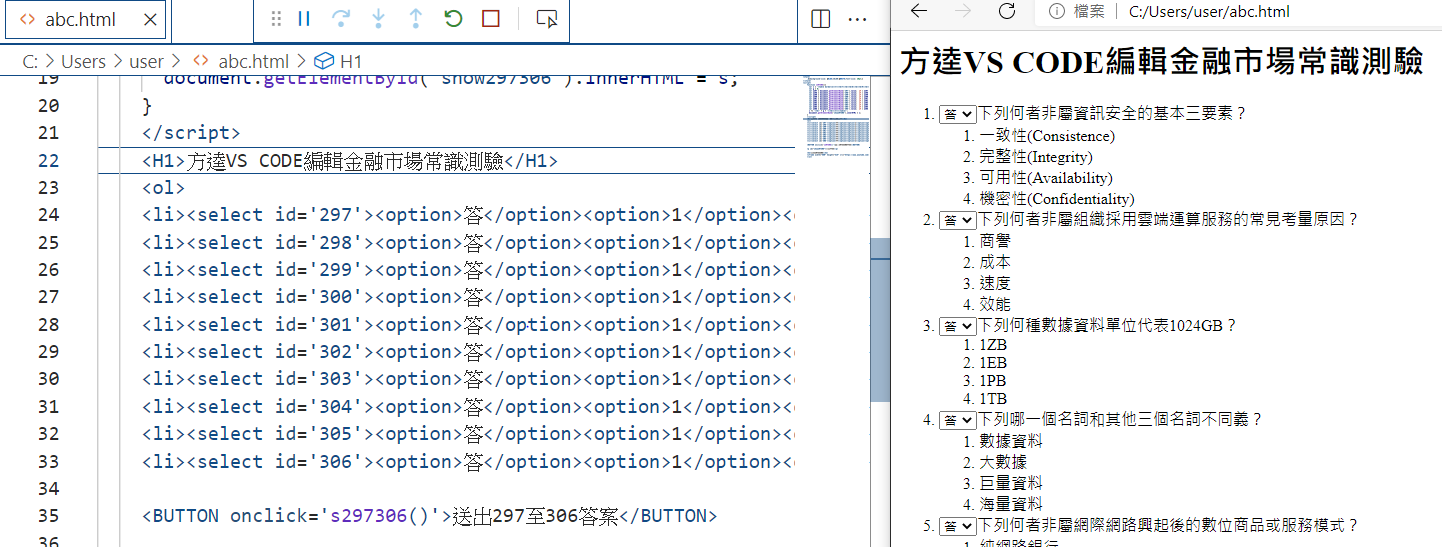
Task: Pause the debugger from the debug toolbar
Action: [x=305, y=19]
